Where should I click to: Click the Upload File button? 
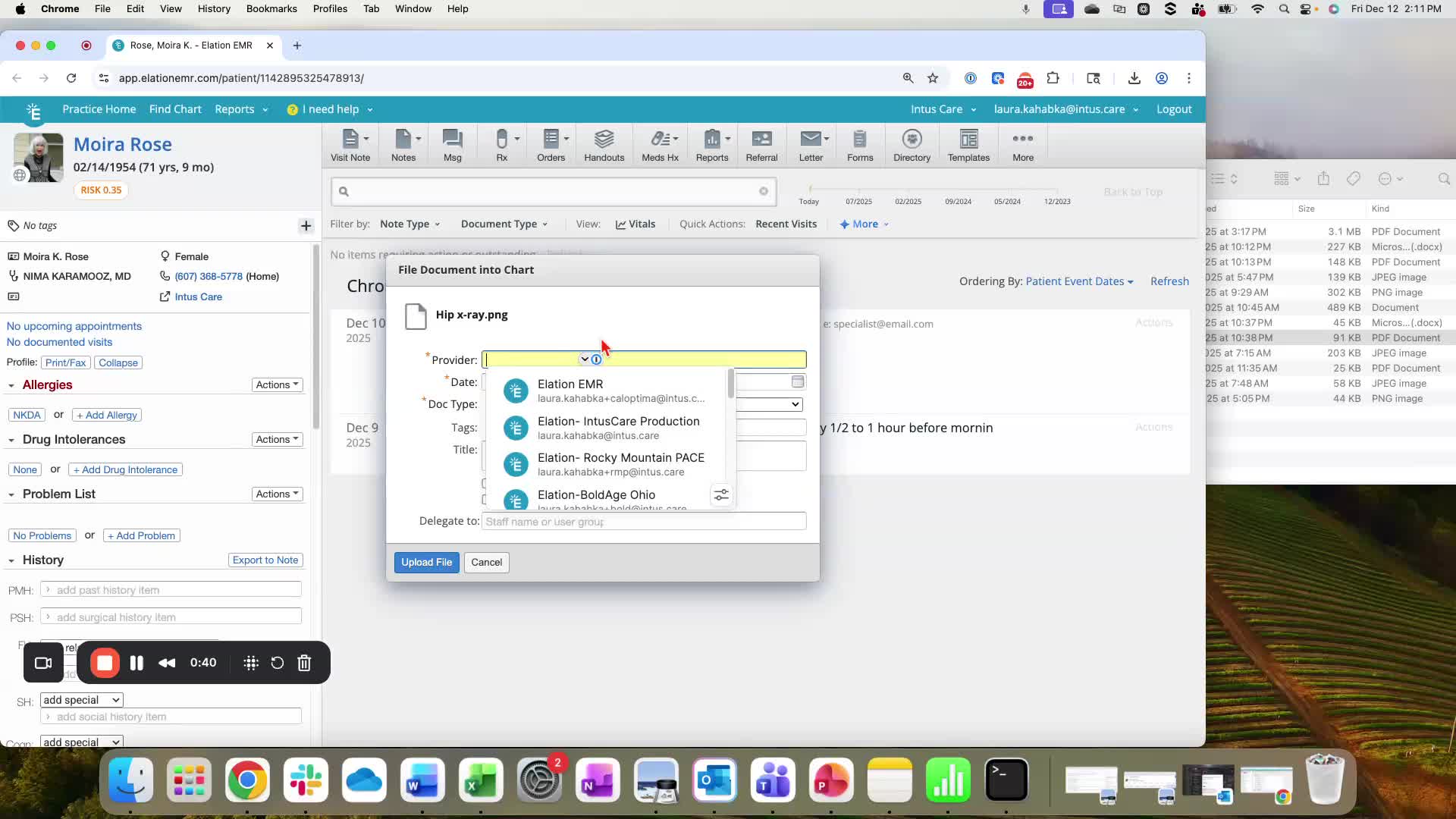(x=426, y=562)
